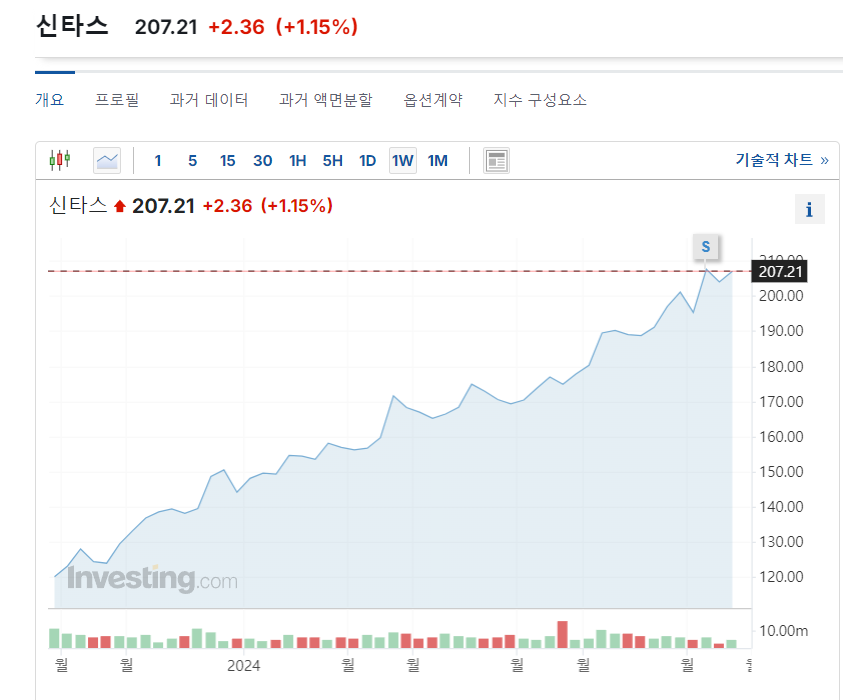Set chart interval to 1D
843x700 pixels.
click(x=367, y=160)
